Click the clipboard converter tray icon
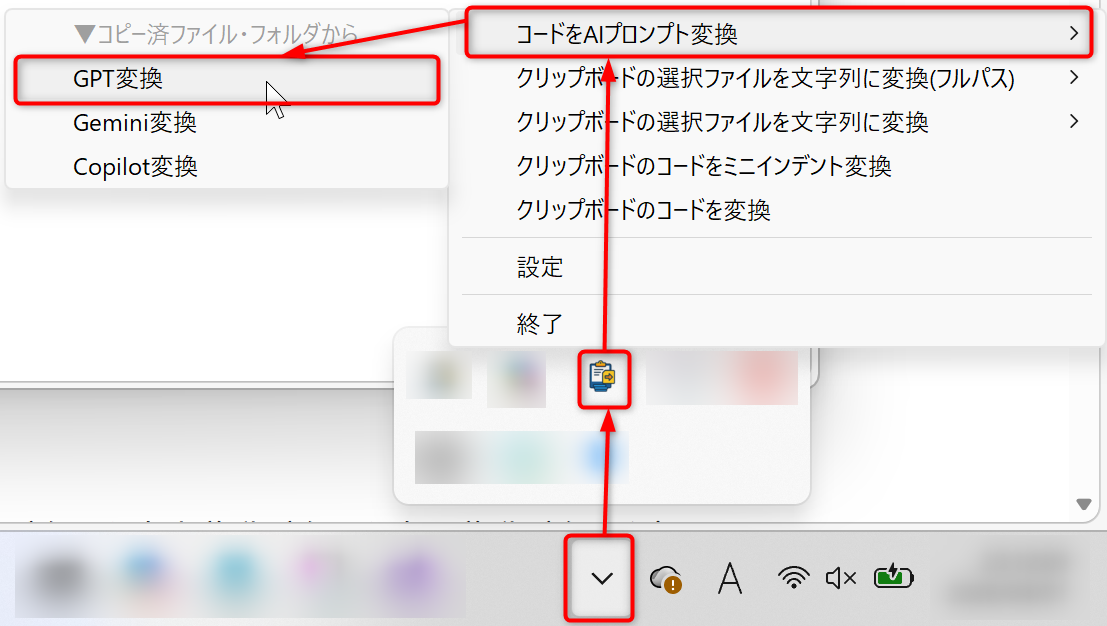Image resolution: width=1107 pixels, height=626 pixels. 603,377
